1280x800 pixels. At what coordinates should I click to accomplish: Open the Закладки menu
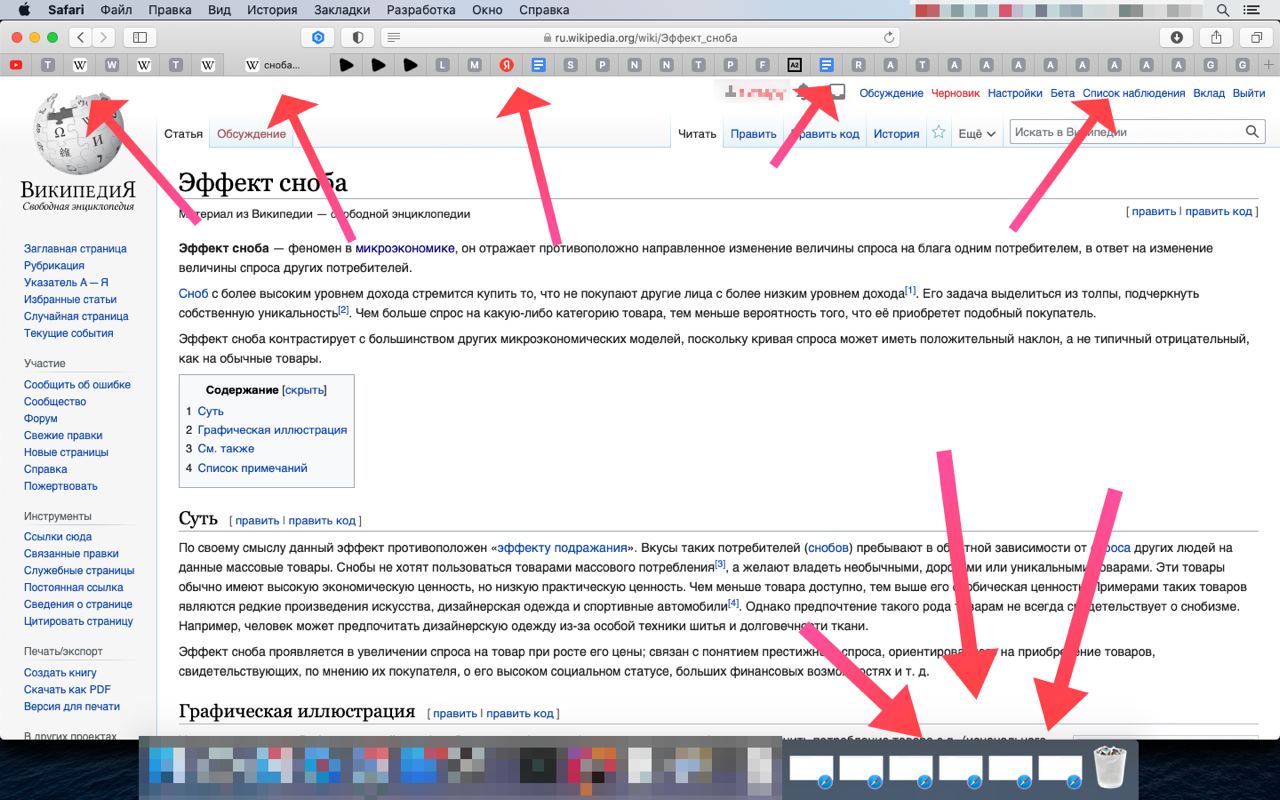tap(342, 10)
